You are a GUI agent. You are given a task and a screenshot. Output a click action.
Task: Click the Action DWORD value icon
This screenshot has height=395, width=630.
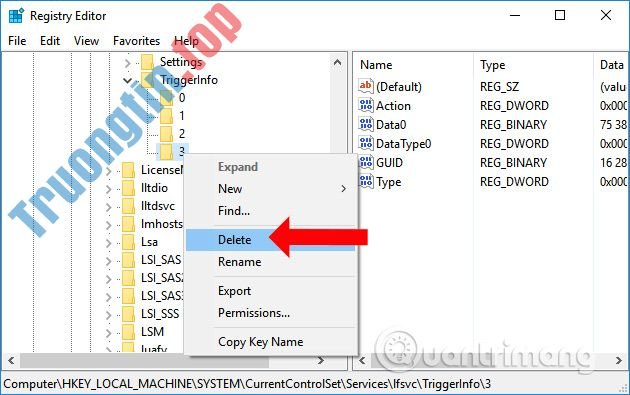coord(366,105)
